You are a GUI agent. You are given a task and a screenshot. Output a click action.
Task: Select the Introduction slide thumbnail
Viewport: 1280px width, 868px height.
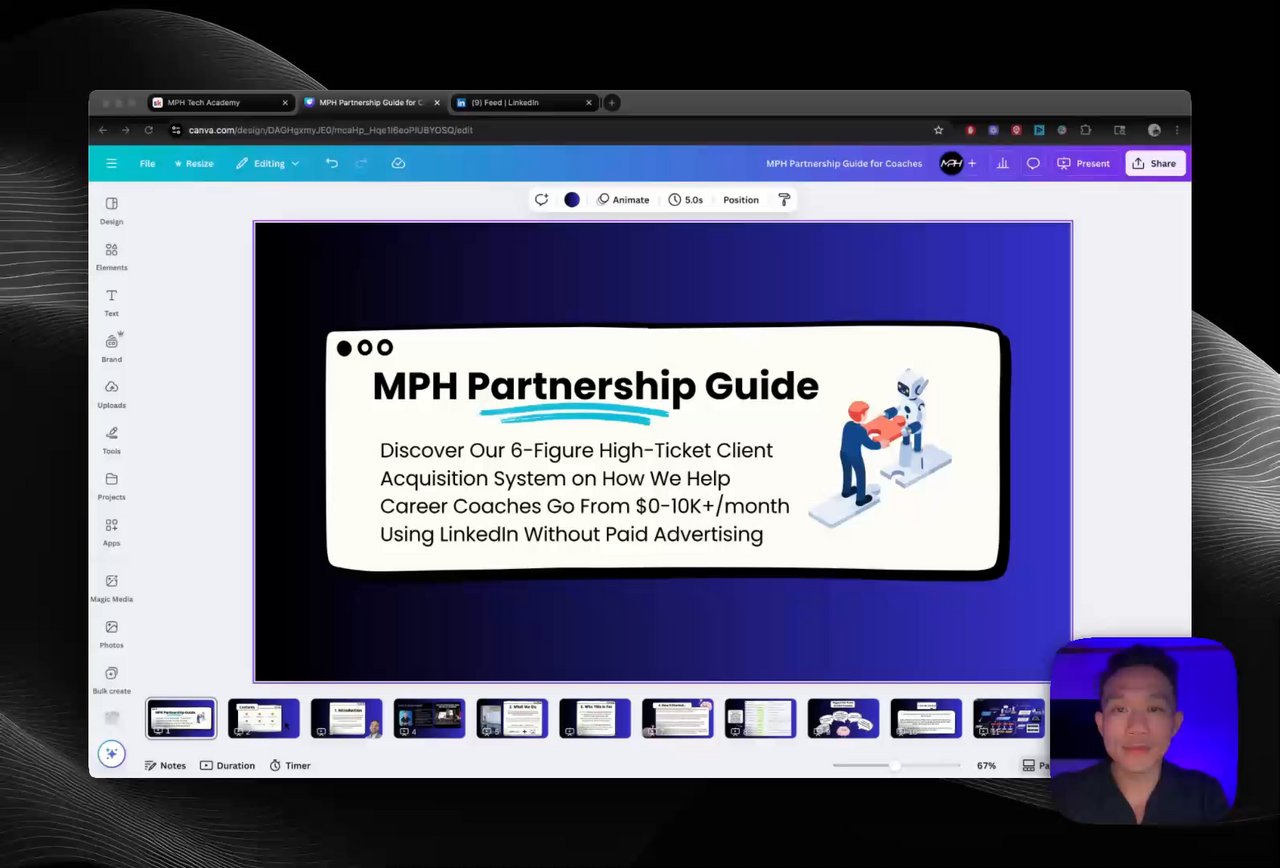pyautogui.click(x=346, y=718)
